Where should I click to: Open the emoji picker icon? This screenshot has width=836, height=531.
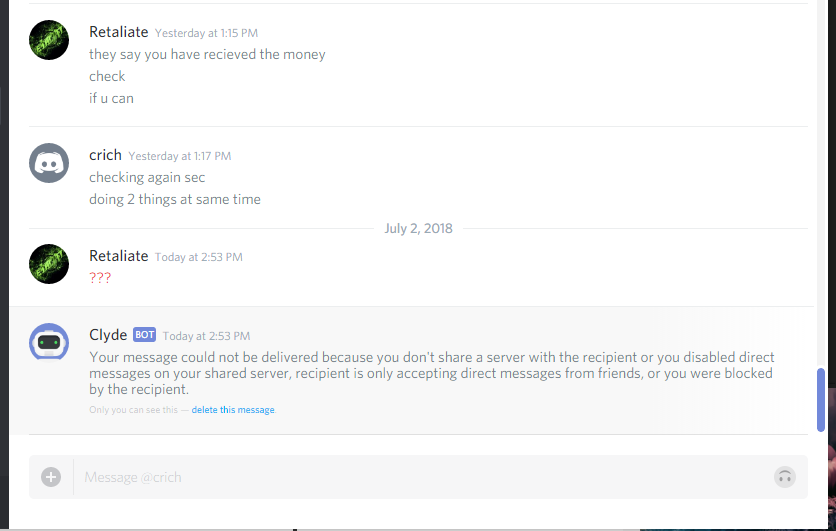pos(785,477)
